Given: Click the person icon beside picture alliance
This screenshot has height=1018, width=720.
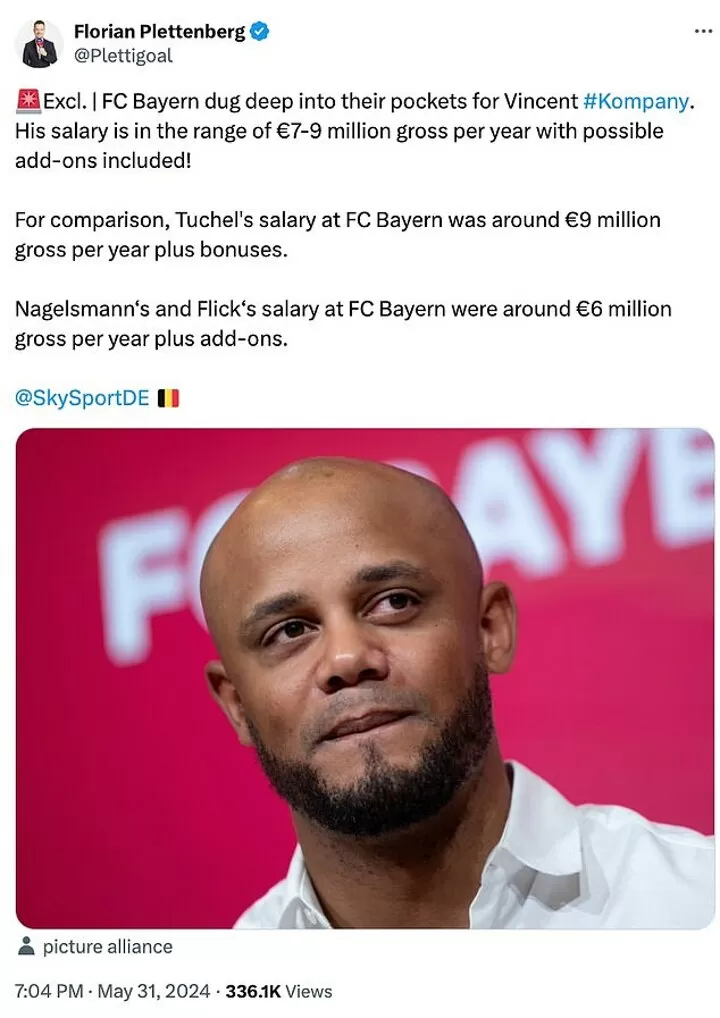Looking at the screenshot, I should pos(27,947).
